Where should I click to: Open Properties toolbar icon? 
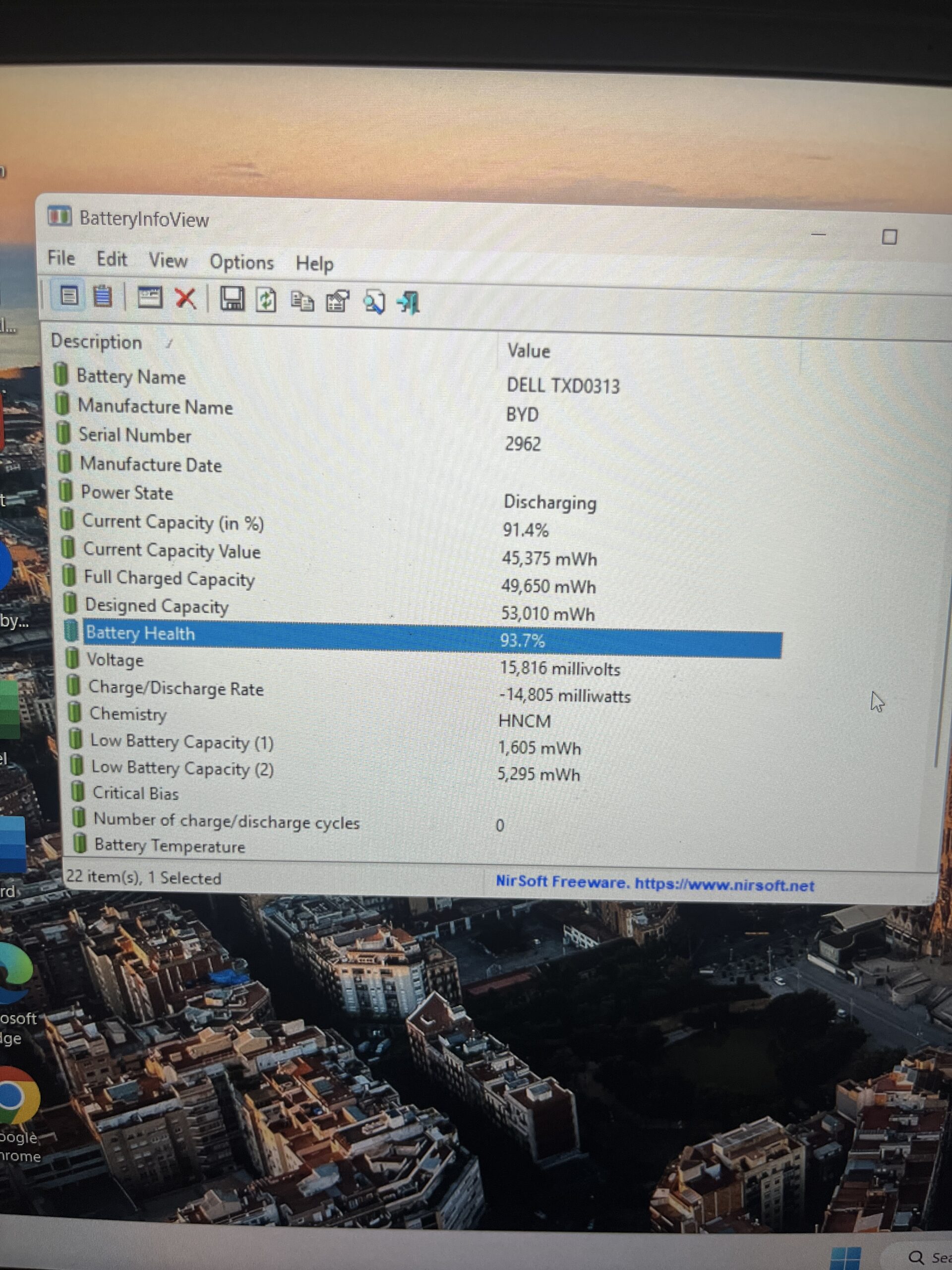[338, 302]
